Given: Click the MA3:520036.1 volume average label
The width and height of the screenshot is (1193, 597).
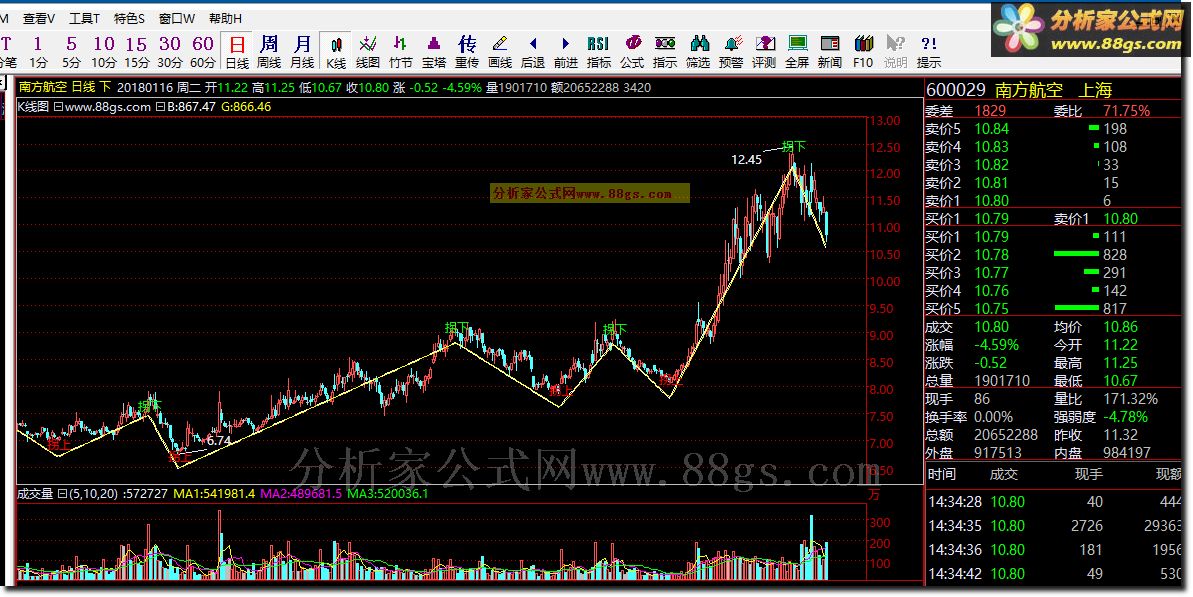Looking at the screenshot, I should tap(387, 494).
